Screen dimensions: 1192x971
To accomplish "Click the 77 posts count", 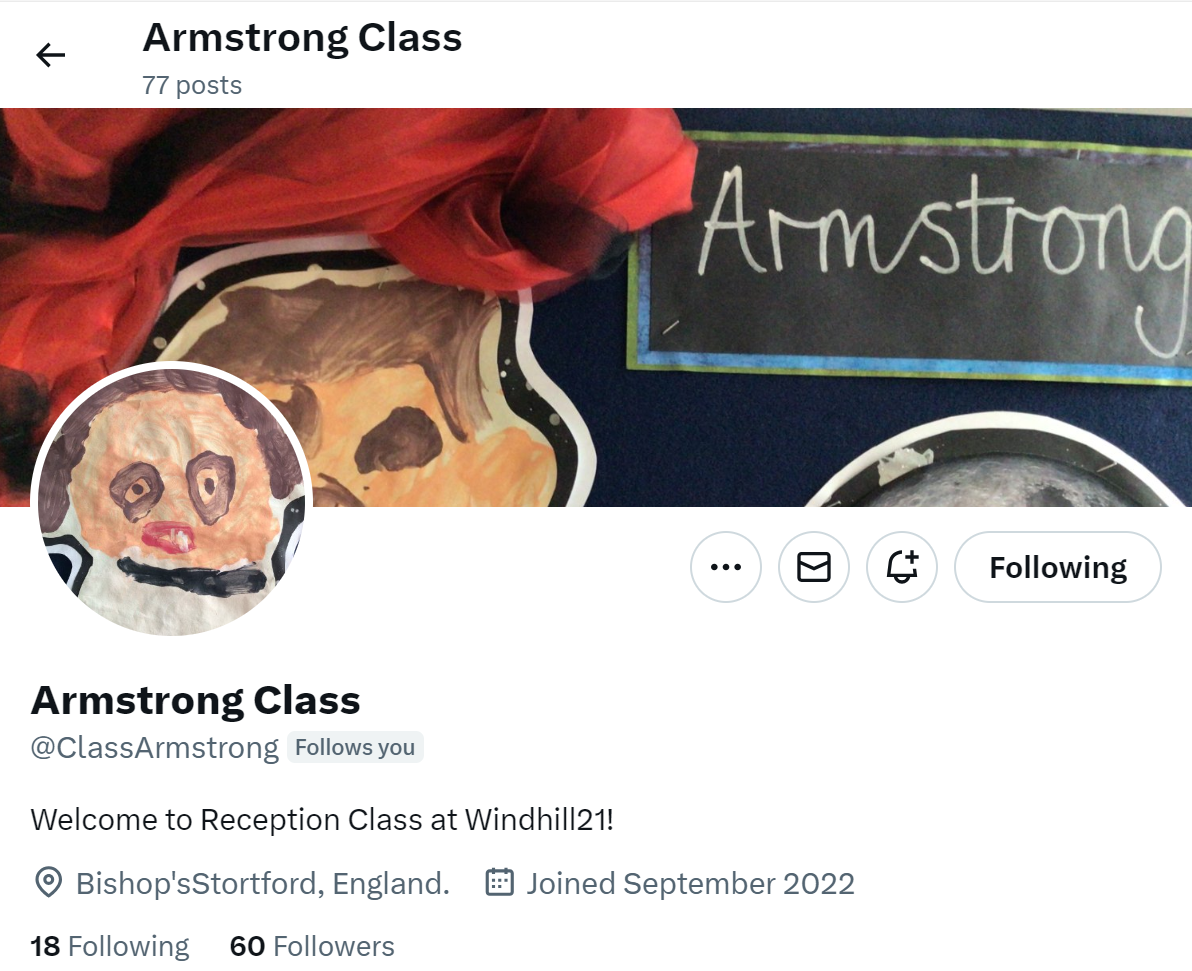I will (192, 85).
